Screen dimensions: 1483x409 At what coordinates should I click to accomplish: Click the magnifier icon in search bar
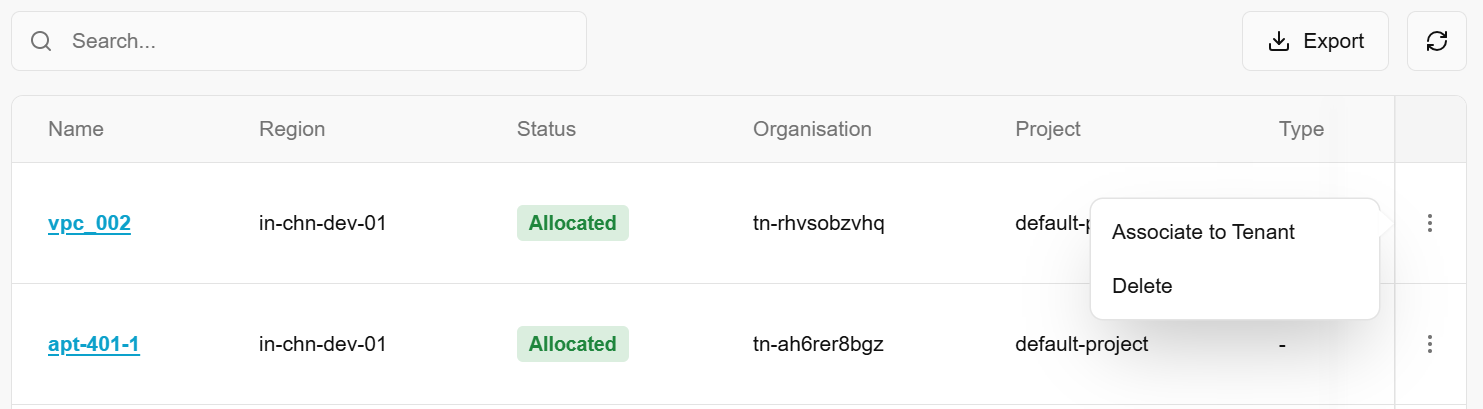pyautogui.click(x=41, y=41)
